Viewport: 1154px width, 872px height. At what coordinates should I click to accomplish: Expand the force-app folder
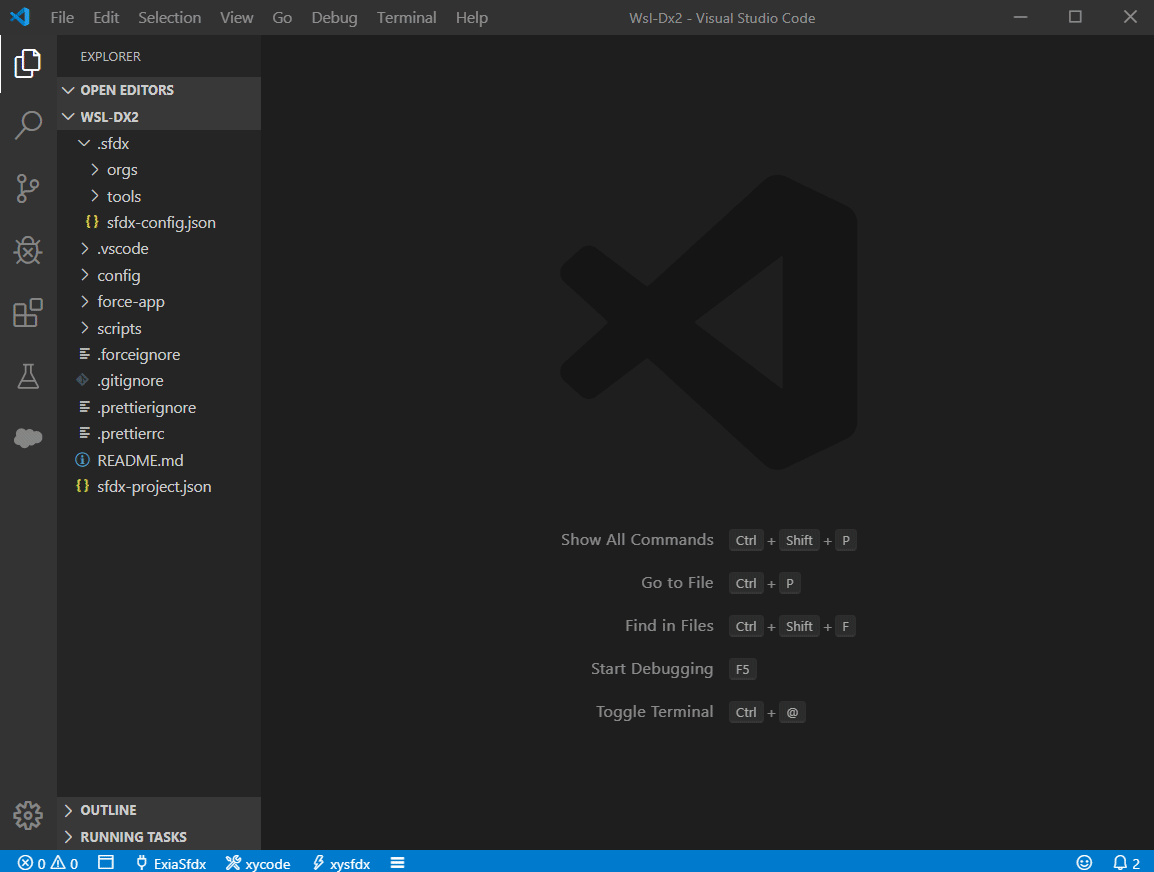pyautogui.click(x=159, y=302)
